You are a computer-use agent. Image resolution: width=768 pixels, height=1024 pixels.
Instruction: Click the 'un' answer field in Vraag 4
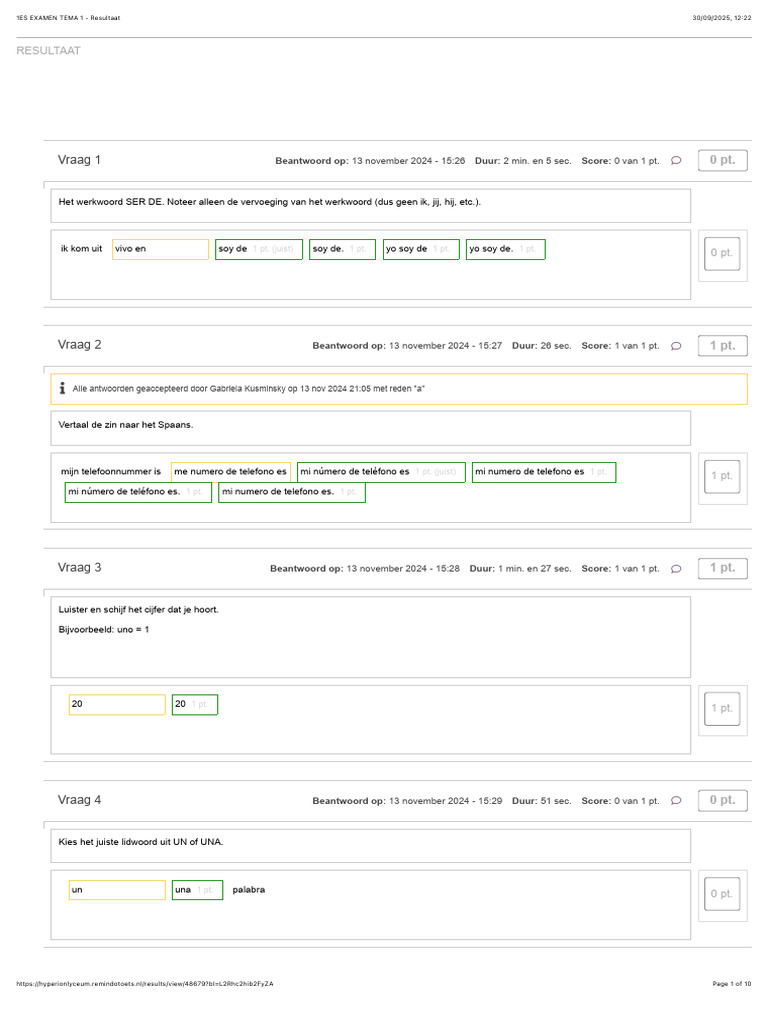117,890
